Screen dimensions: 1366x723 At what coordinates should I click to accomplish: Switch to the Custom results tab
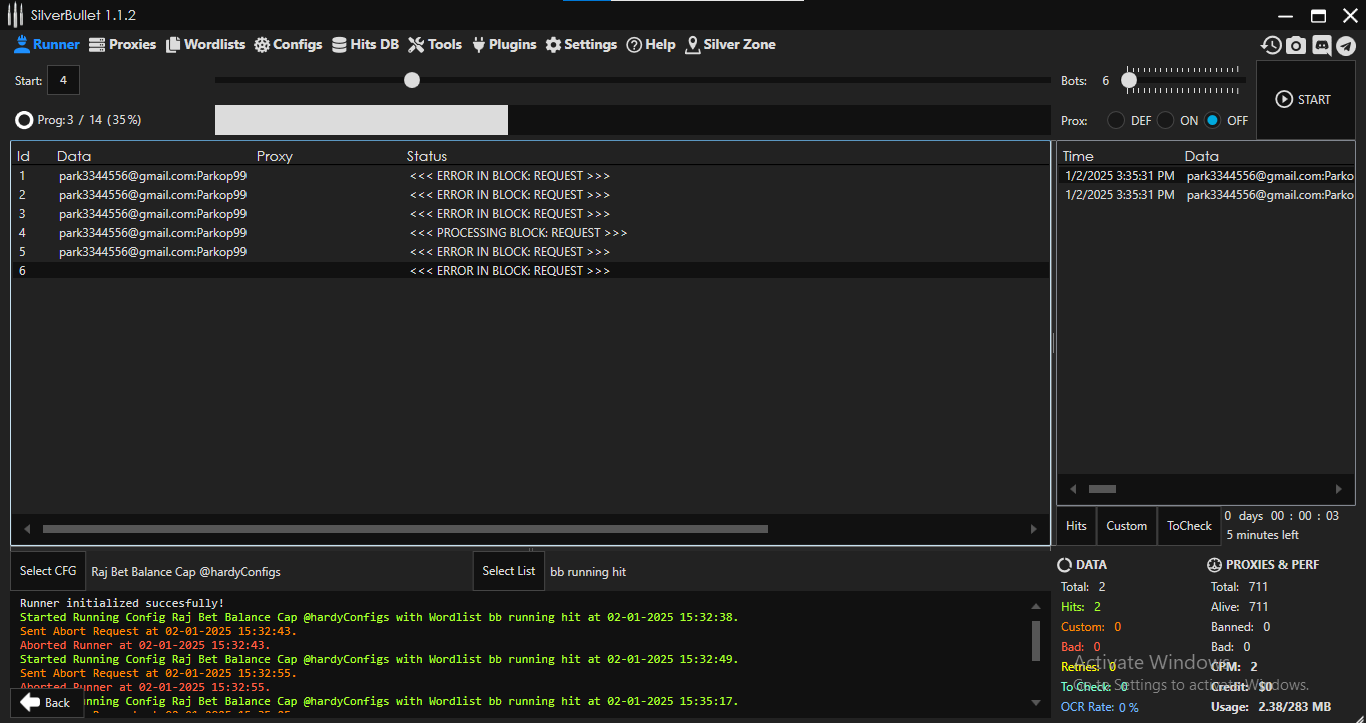pos(1126,526)
